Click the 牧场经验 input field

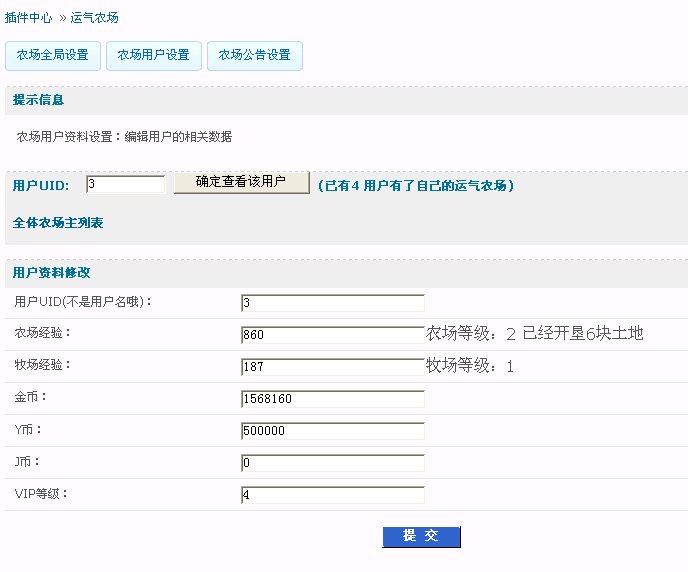(x=332, y=367)
